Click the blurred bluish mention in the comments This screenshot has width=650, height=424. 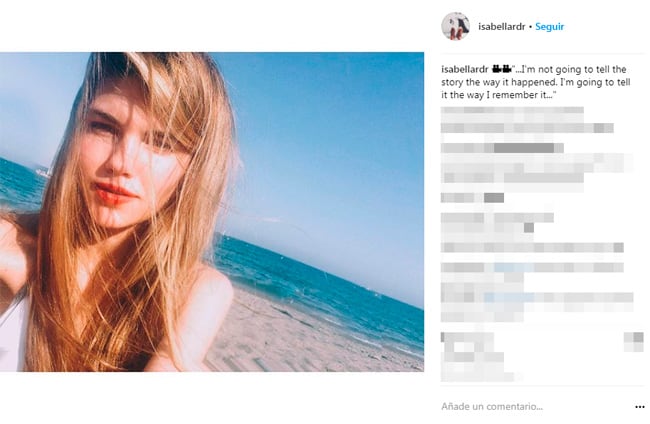[x=514, y=267]
